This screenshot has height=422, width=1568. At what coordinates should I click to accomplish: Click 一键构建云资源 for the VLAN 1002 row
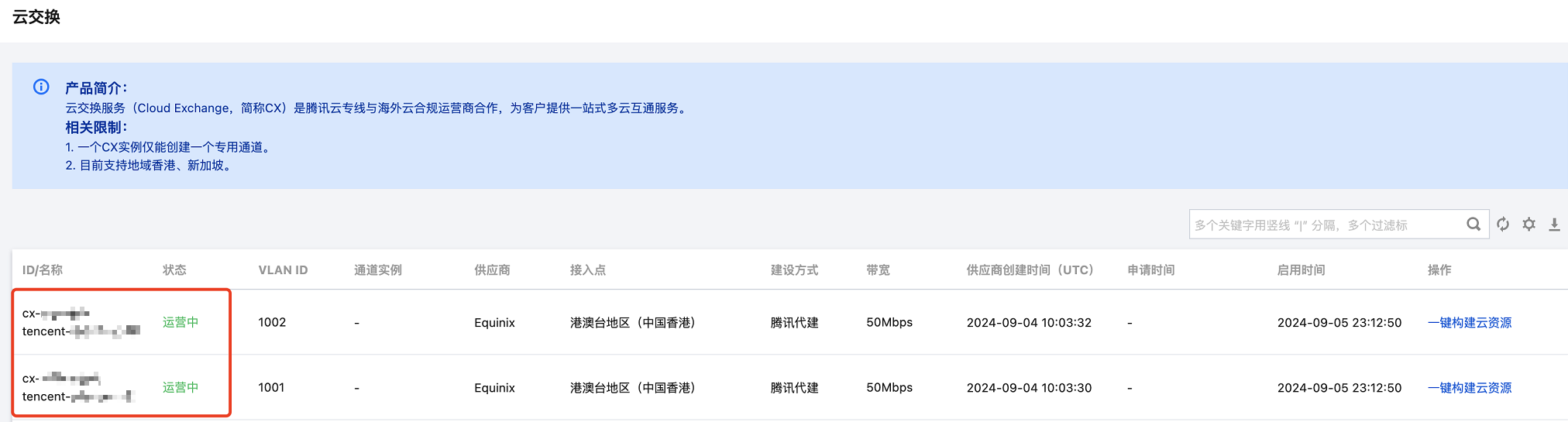click(x=1469, y=322)
